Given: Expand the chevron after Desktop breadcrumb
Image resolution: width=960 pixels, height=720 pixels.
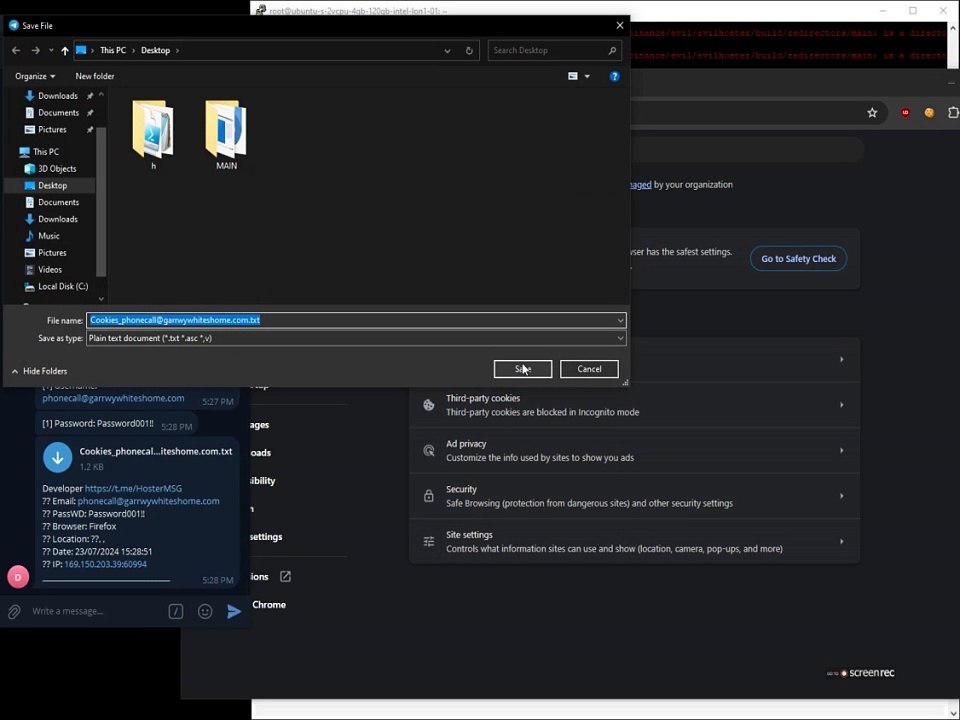Looking at the screenshot, I should click(x=178, y=50).
